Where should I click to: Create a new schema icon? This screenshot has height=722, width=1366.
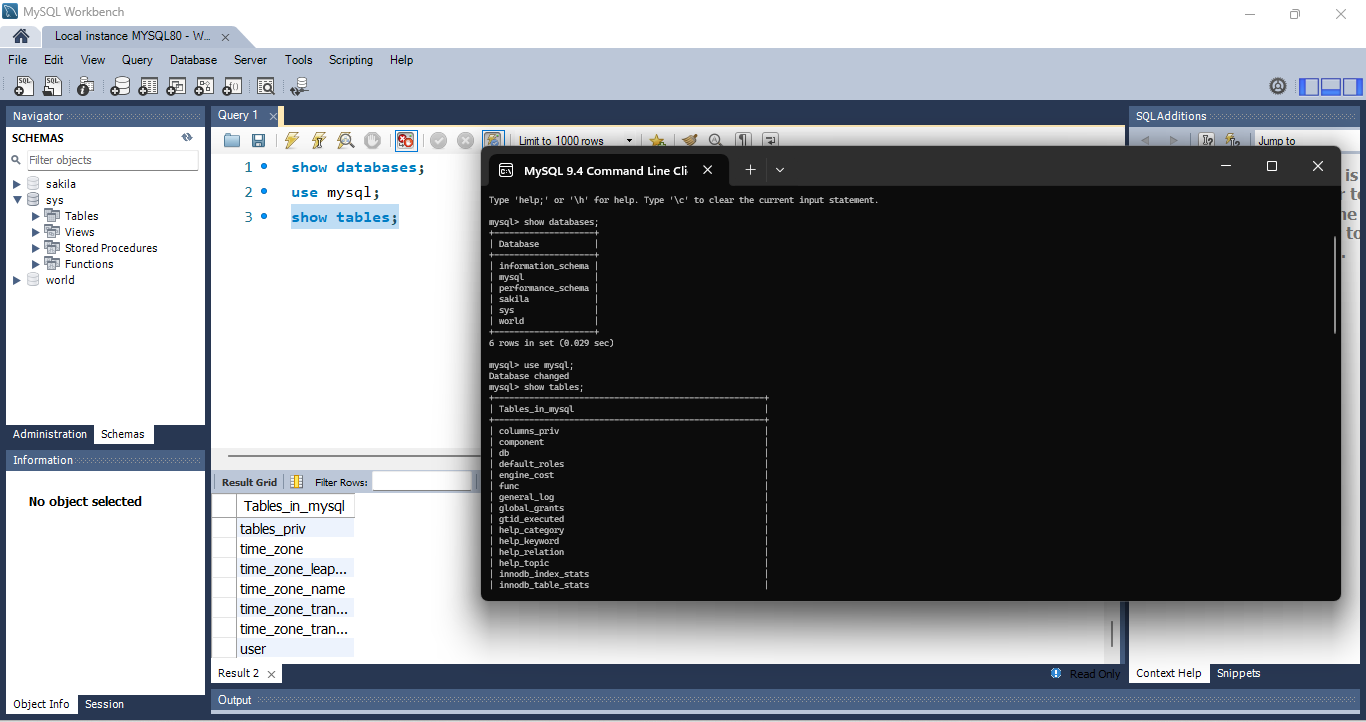point(120,86)
